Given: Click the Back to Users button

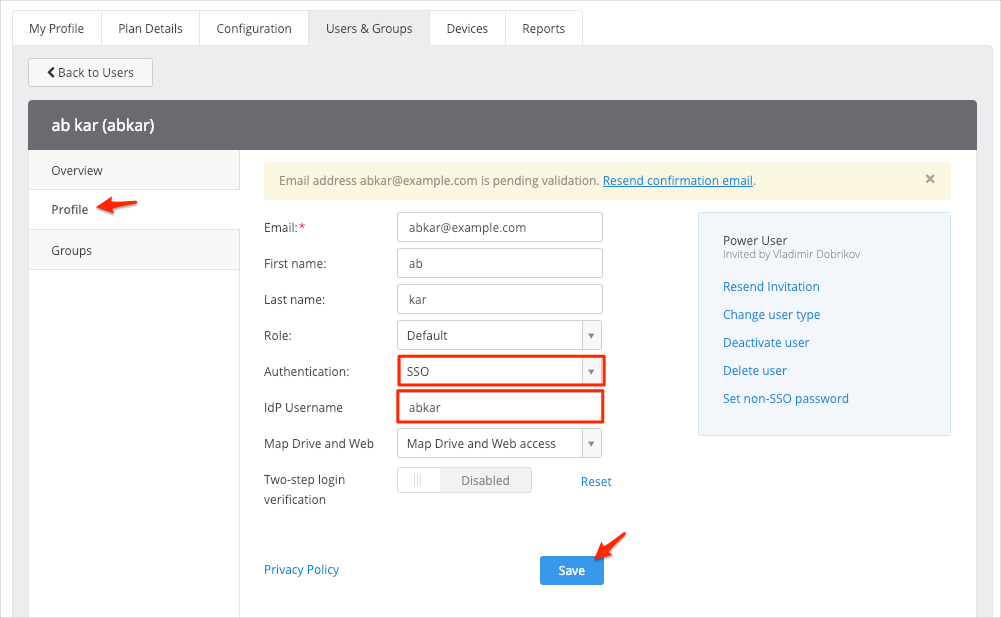Looking at the screenshot, I should click(90, 73).
